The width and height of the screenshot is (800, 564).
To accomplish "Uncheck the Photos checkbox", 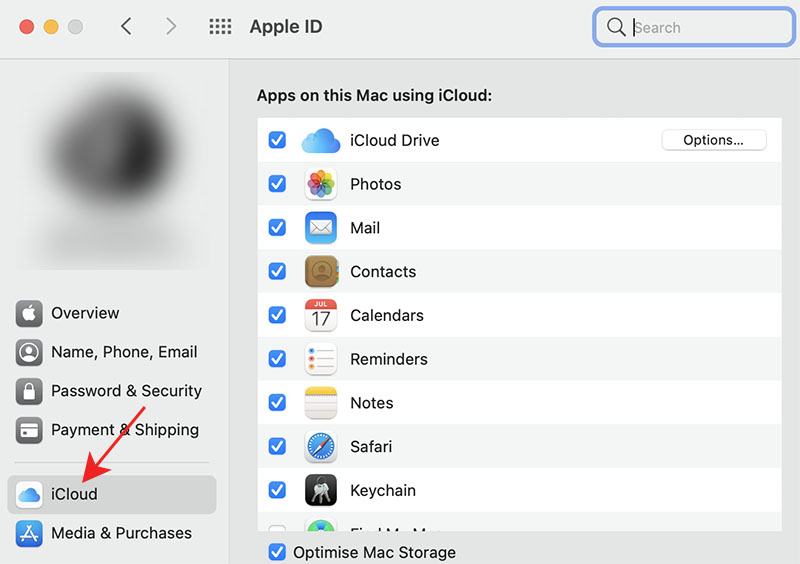I will coord(277,184).
